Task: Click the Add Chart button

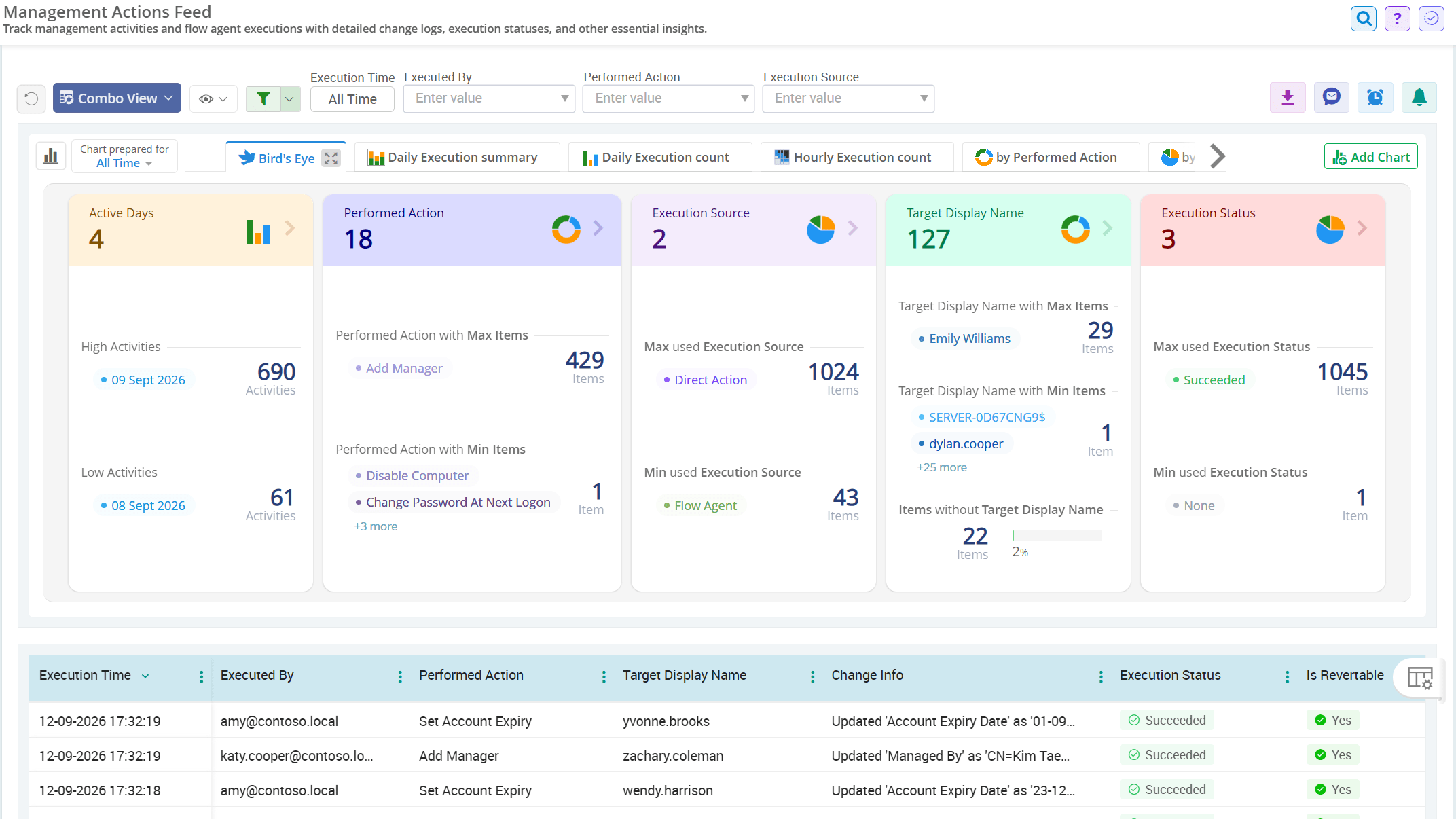Action: click(x=1370, y=157)
